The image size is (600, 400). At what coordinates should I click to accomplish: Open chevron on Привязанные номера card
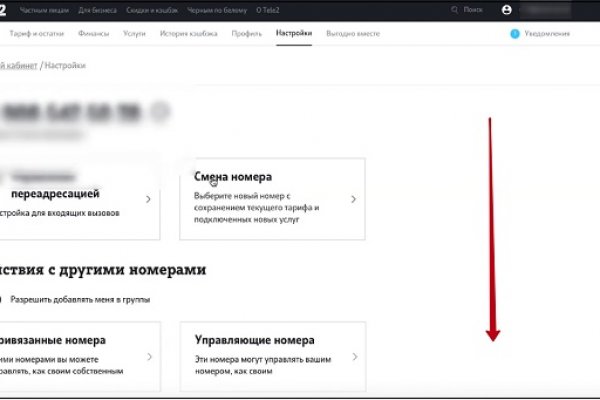(148, 356)
